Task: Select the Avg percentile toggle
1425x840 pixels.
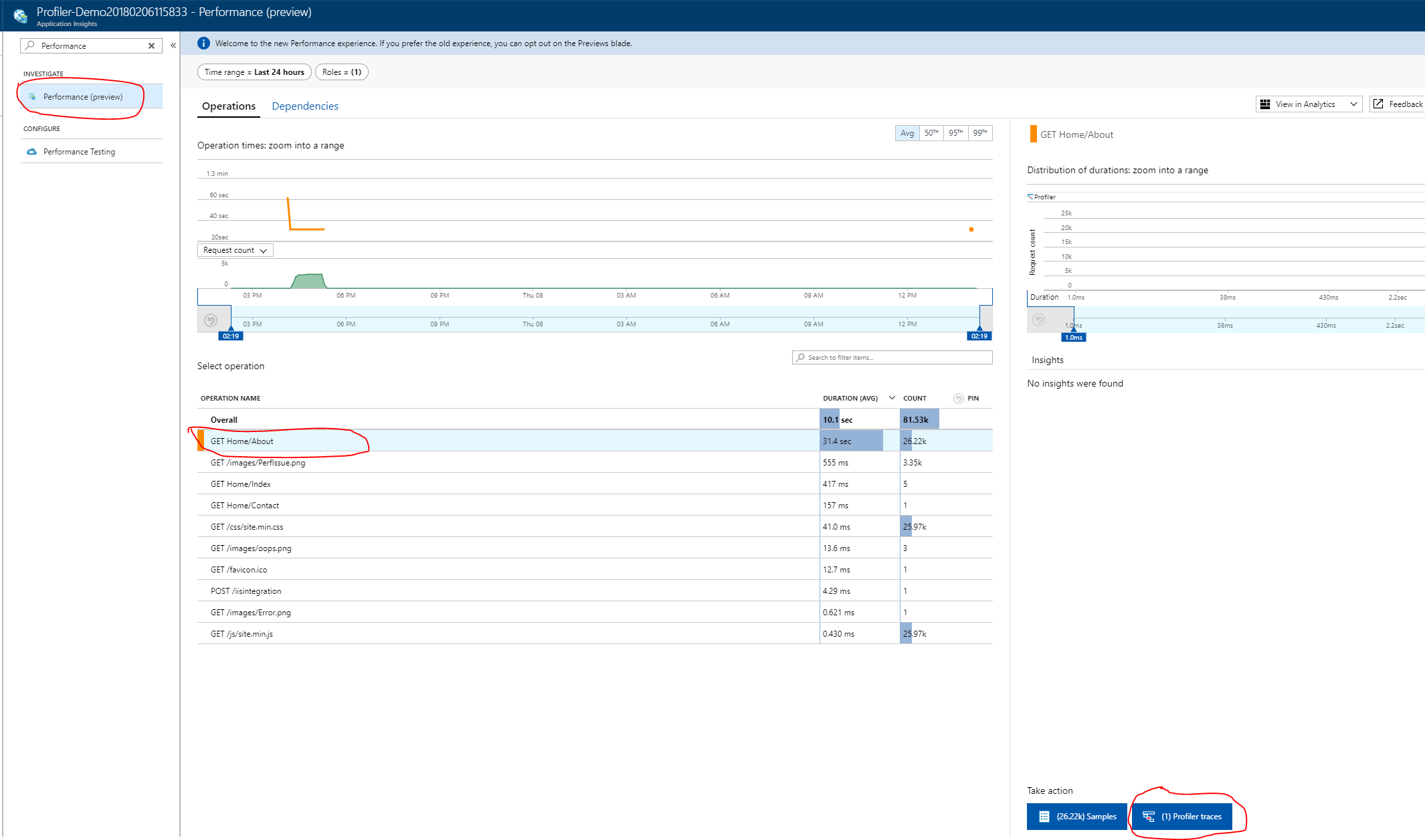Action: 907,133
